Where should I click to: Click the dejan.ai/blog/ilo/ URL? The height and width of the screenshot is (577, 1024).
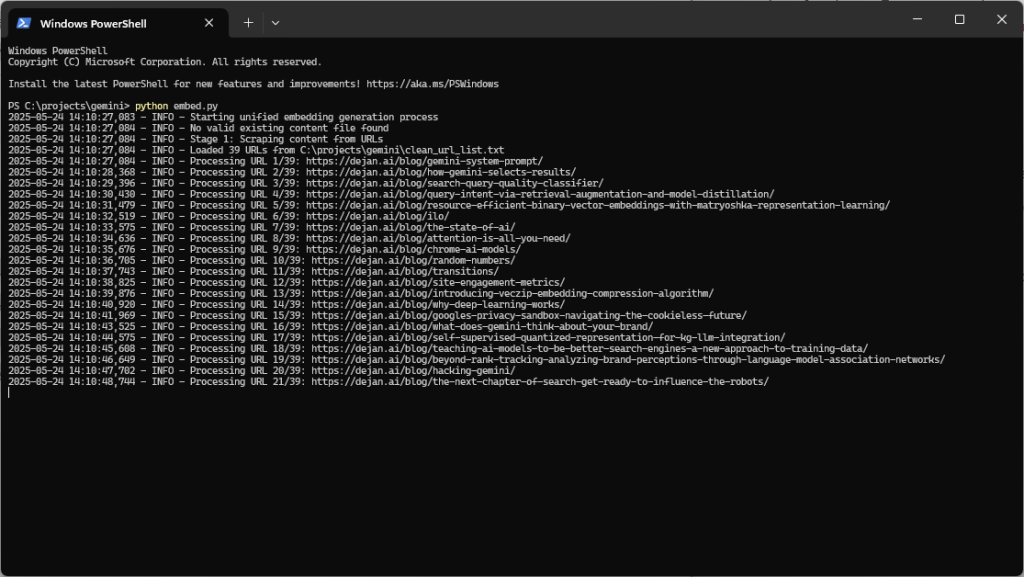pyautogui.click(x=377, y=217)
